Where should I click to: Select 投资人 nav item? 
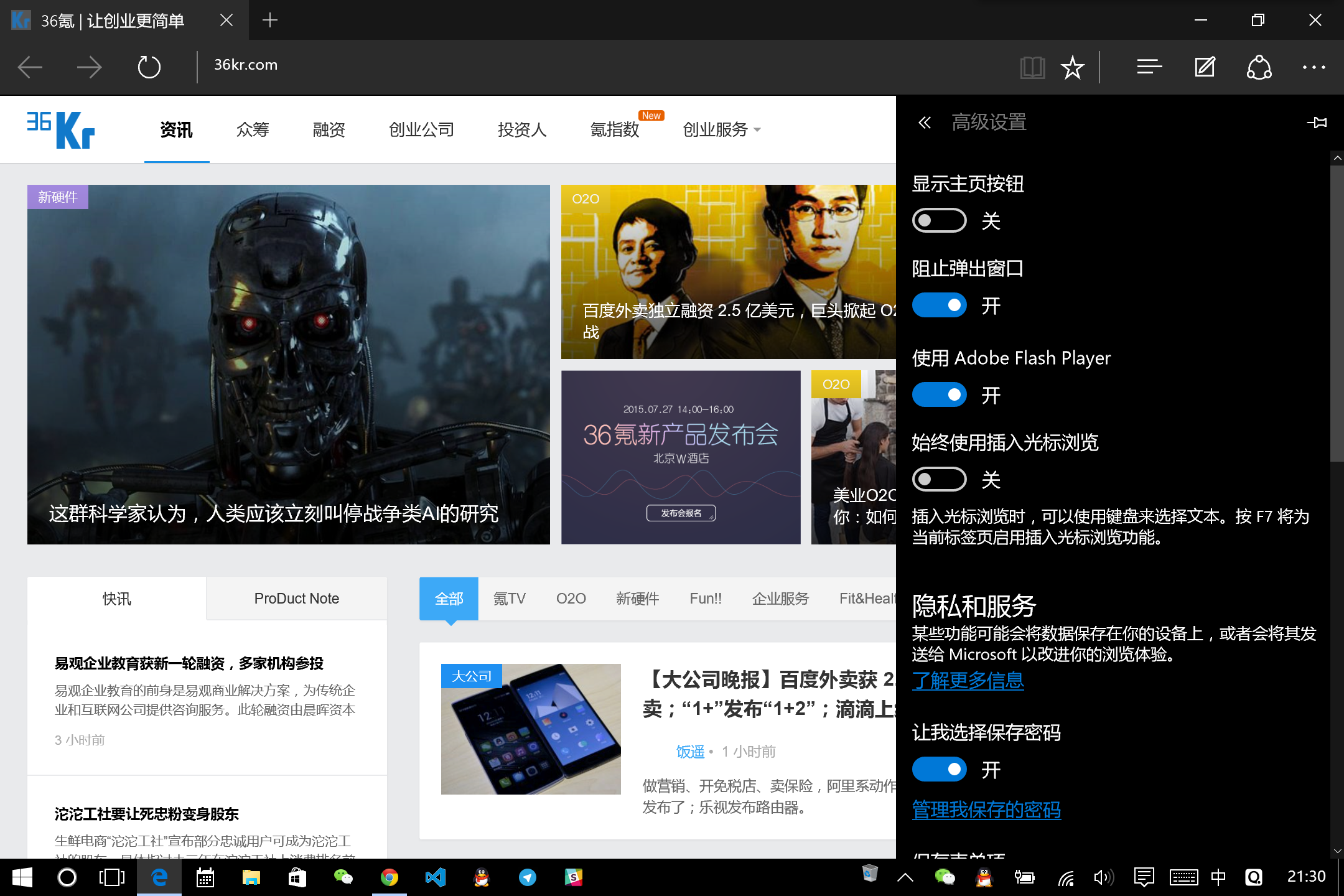[x=522, y=129]
